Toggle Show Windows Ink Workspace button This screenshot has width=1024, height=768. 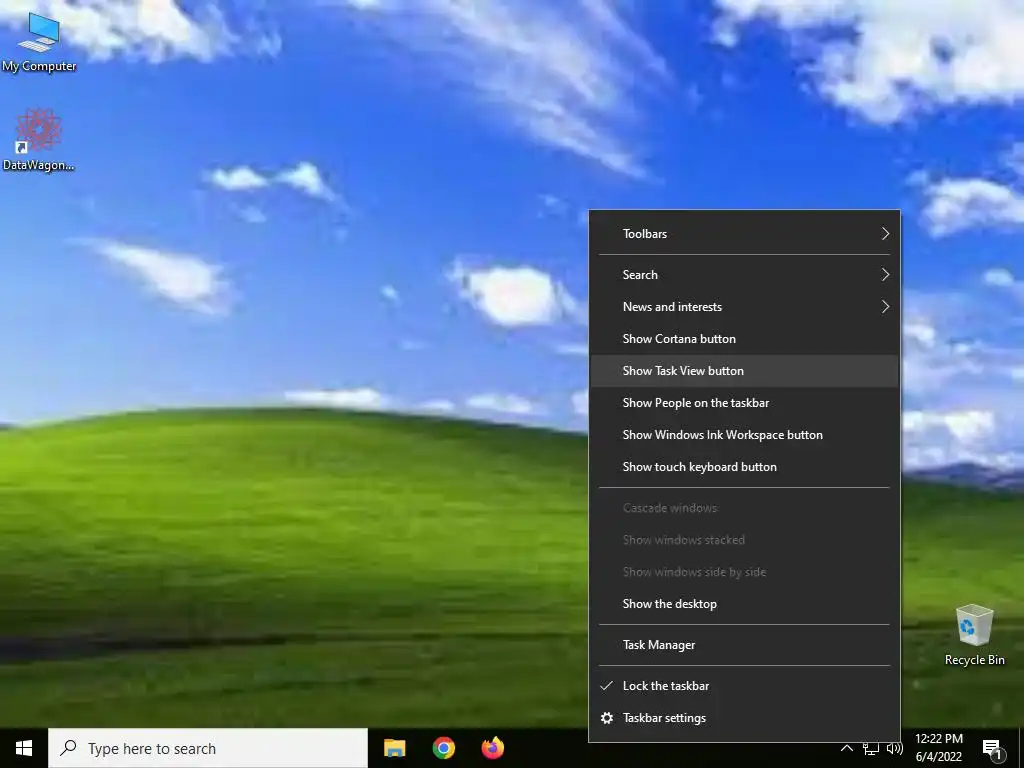[x=744, y=435]
